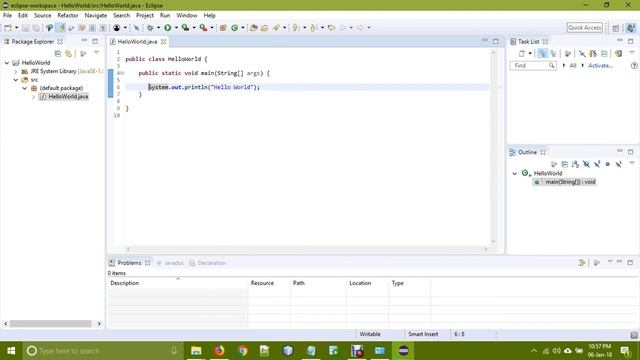
Task: Click the Open Type icon
Action: (253, 28)
